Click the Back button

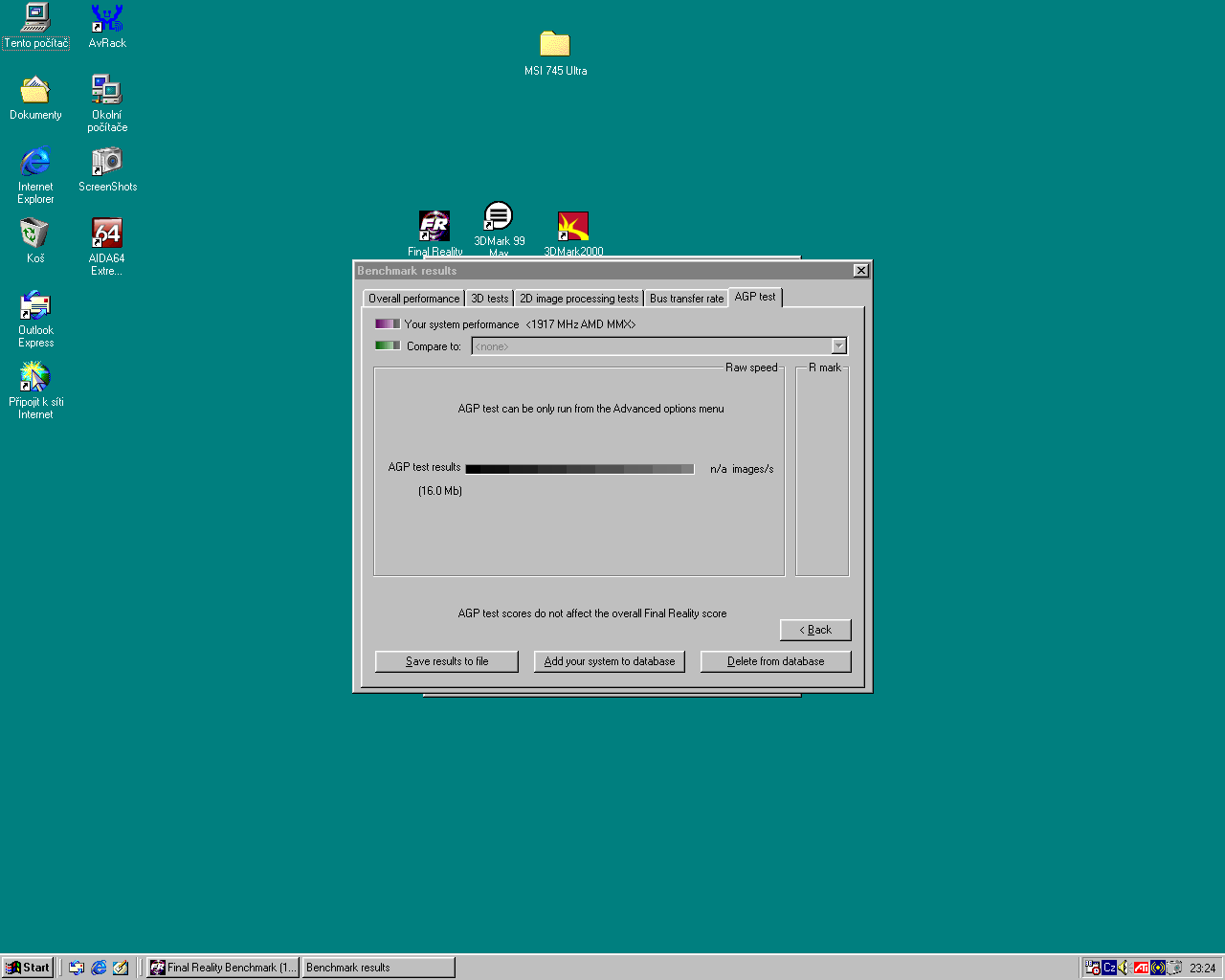coord(815,630)
